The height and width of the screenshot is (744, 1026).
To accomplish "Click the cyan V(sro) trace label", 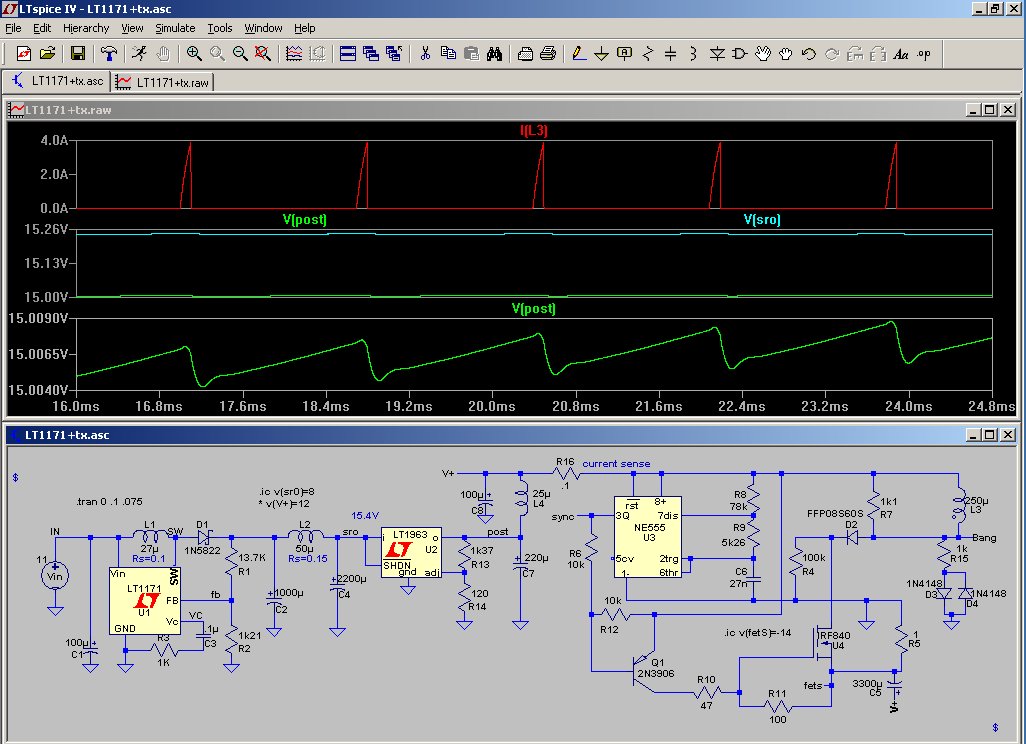I will click(x=762, y=219).
